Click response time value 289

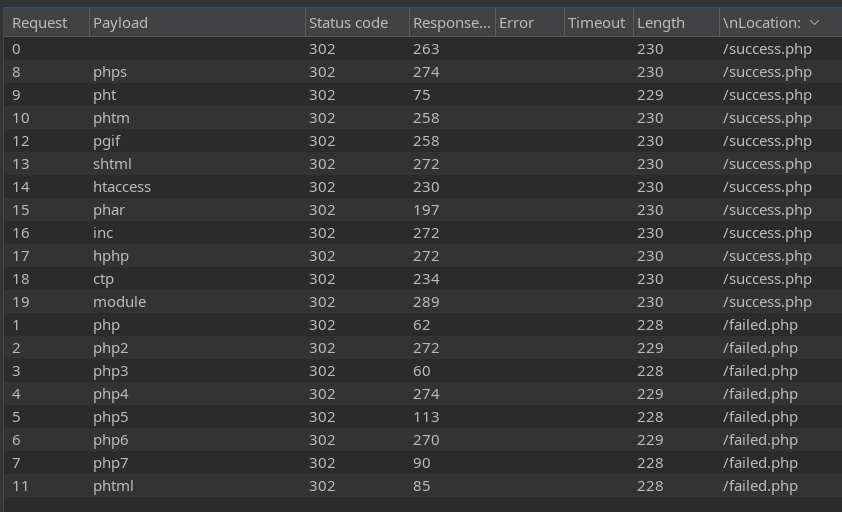[426, 302]
